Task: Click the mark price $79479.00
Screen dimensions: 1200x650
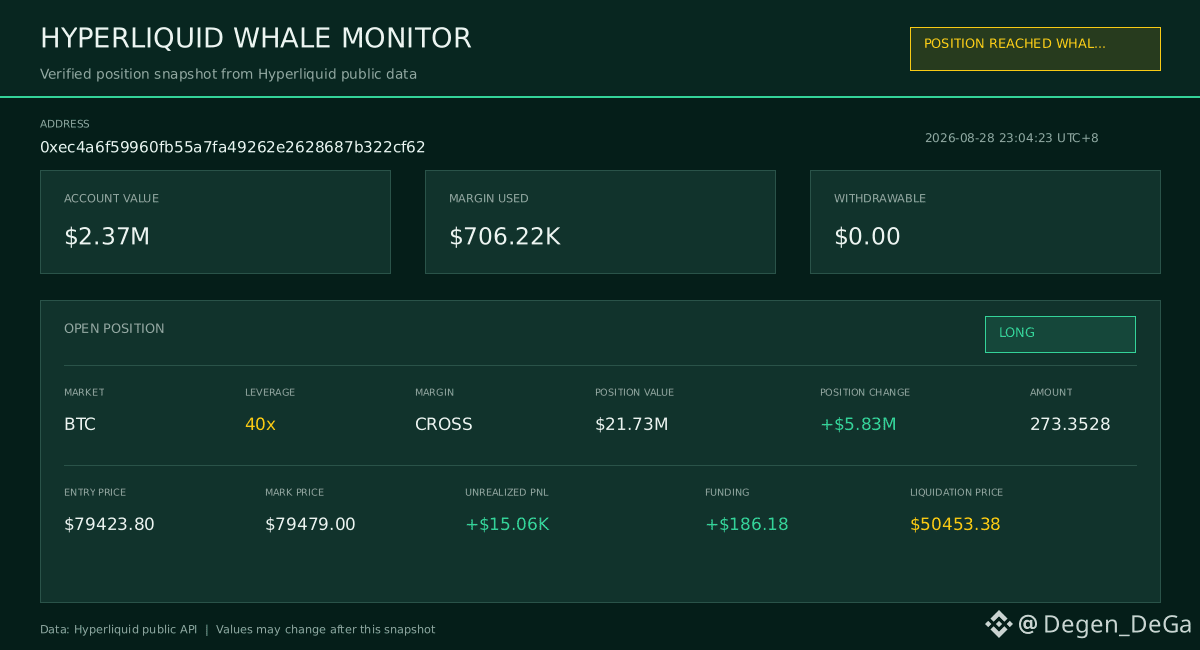Action: point(310,524)
